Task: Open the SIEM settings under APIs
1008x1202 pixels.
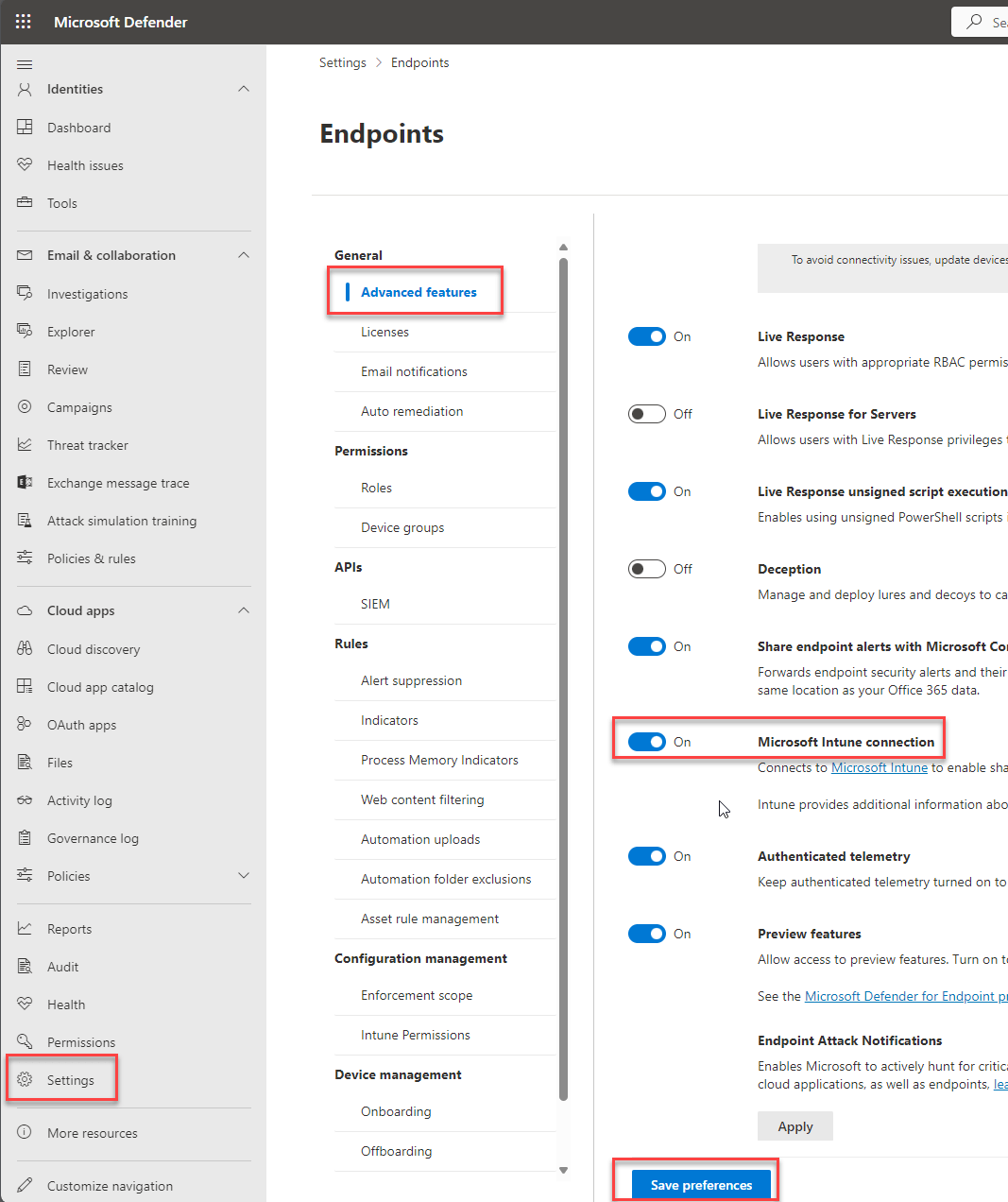Action: pos(375,604)
